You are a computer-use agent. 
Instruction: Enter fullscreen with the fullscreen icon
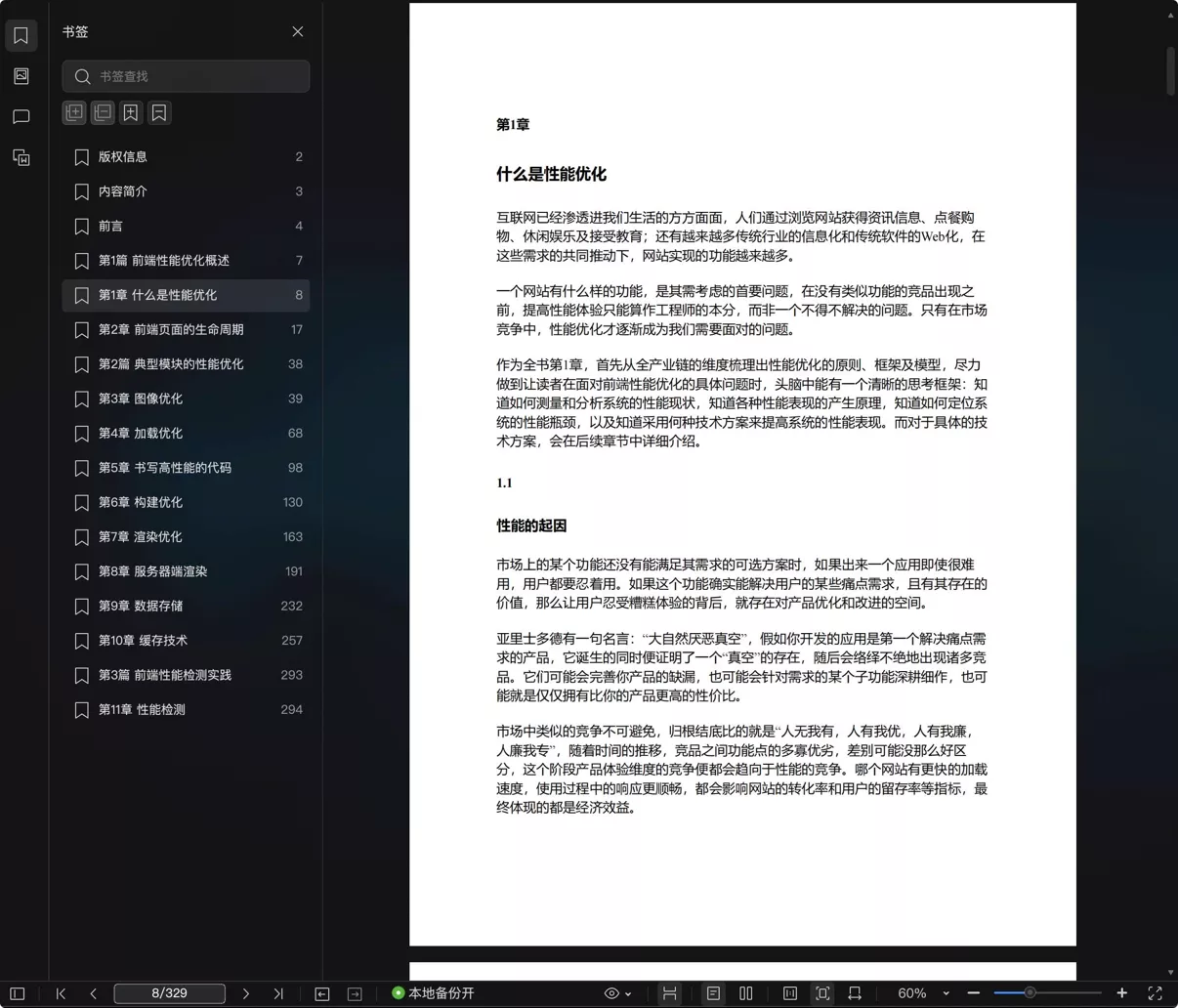tap(1156, 993)
